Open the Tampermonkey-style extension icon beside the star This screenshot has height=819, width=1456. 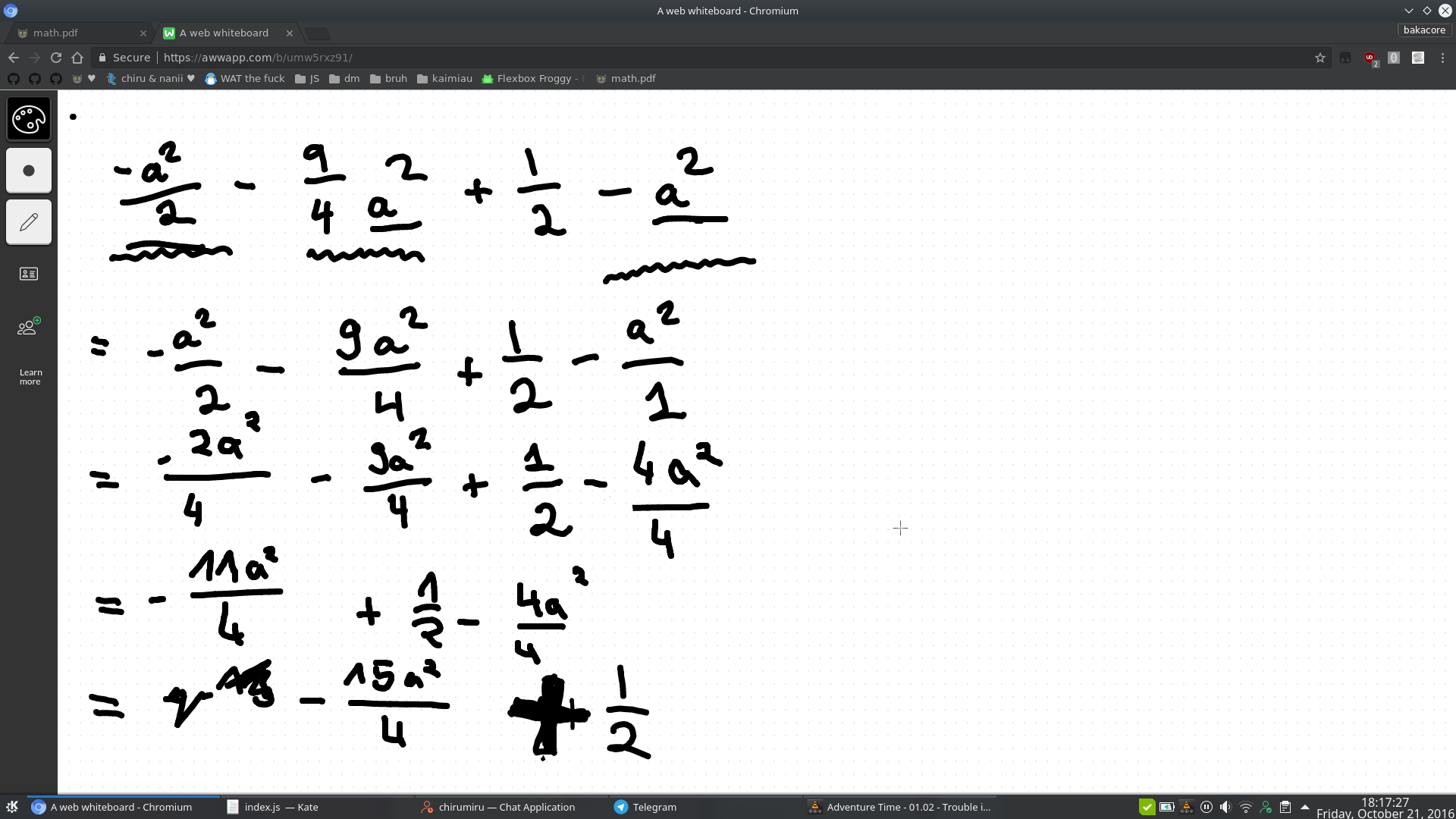[x=1345, y=58]
